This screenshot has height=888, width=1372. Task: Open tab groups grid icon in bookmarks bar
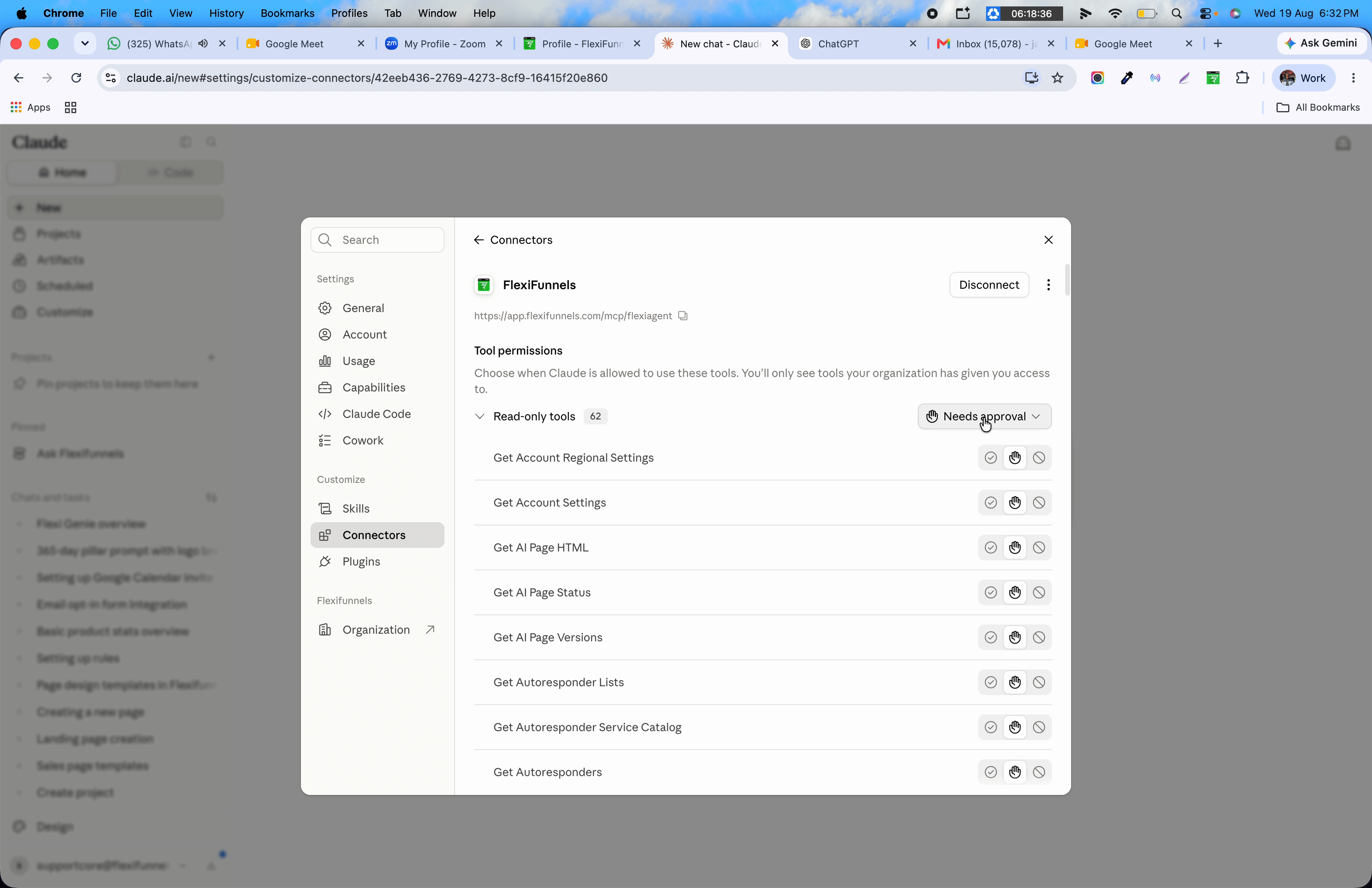pyautogui.click(x=70, y=107)
